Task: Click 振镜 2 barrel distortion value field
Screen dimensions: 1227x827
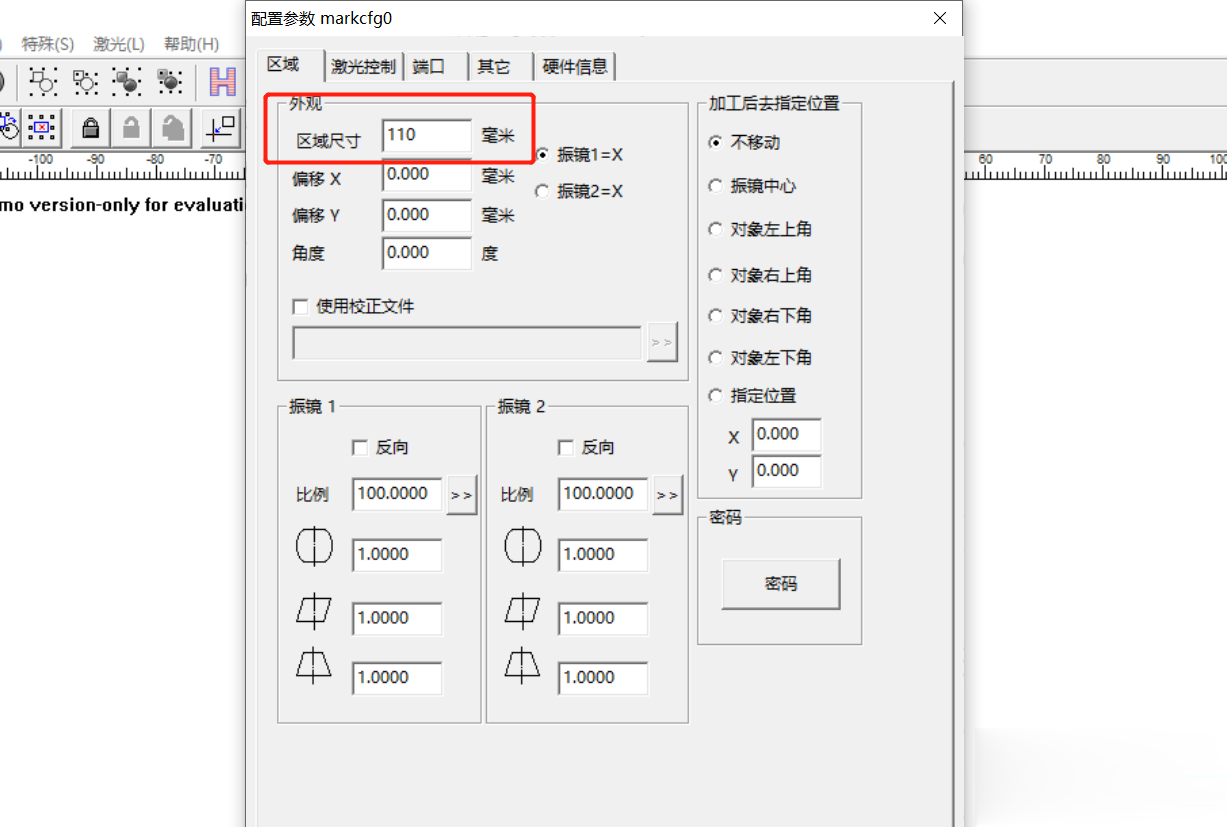Action: point(603,555)
